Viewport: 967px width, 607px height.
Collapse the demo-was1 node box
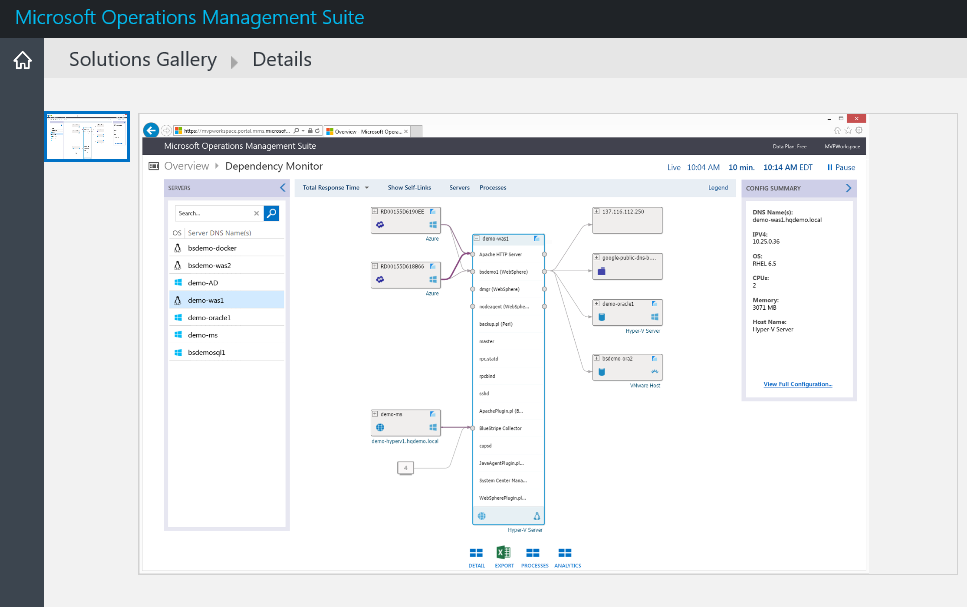coord(476,238)
